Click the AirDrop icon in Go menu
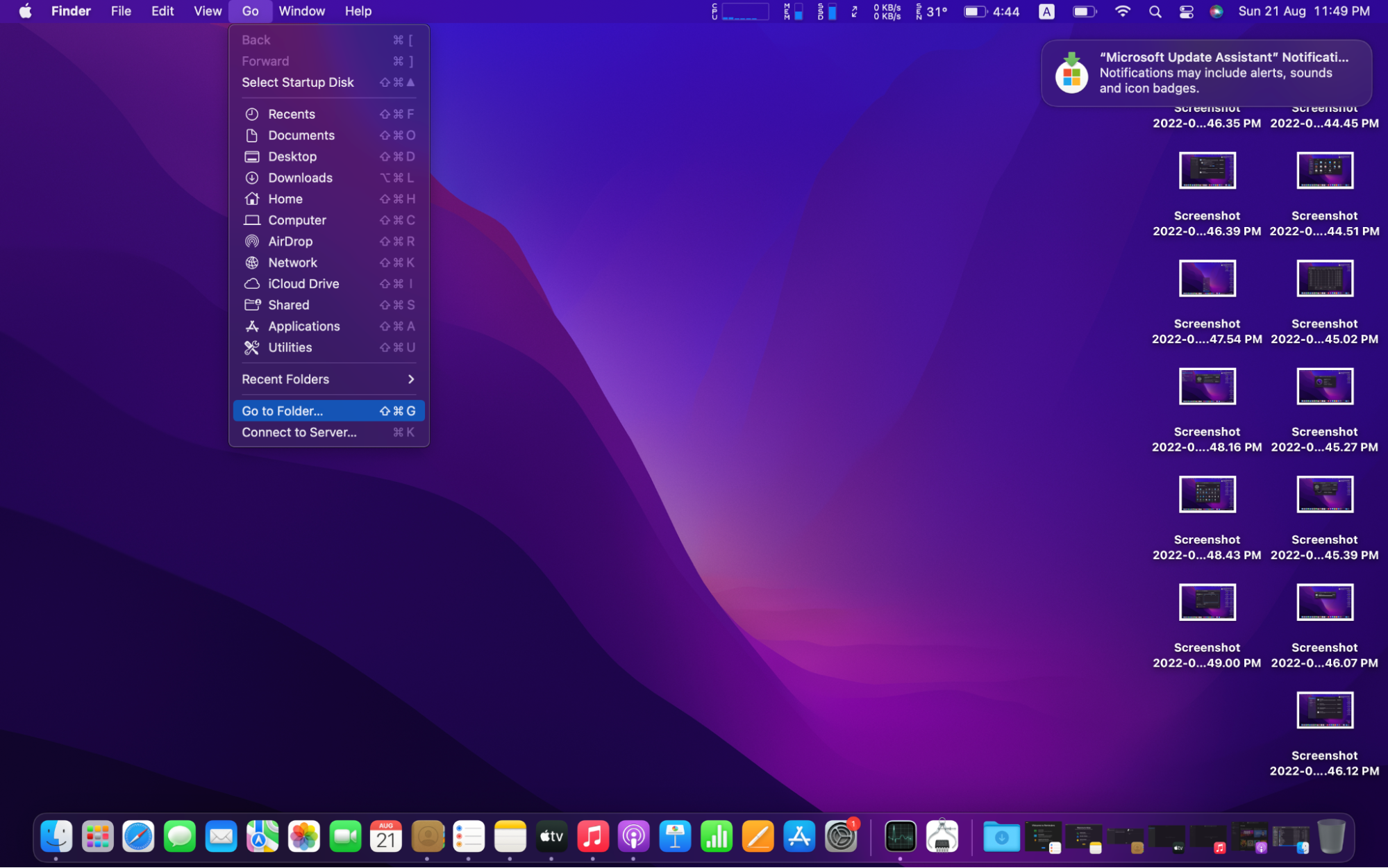Viewport: 1388px width, 868px height. (251, 241)
